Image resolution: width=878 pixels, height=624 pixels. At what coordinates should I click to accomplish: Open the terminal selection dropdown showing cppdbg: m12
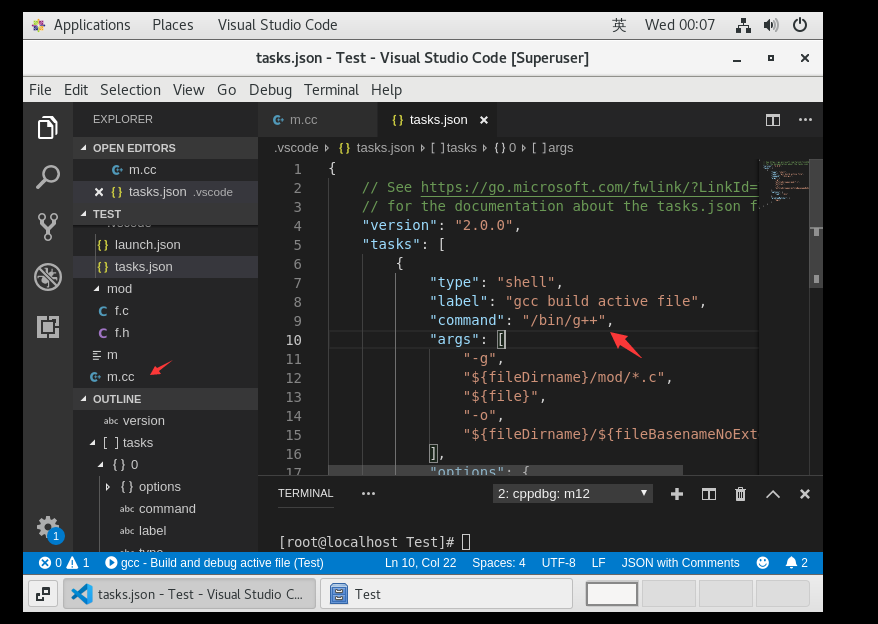point(572,493)
